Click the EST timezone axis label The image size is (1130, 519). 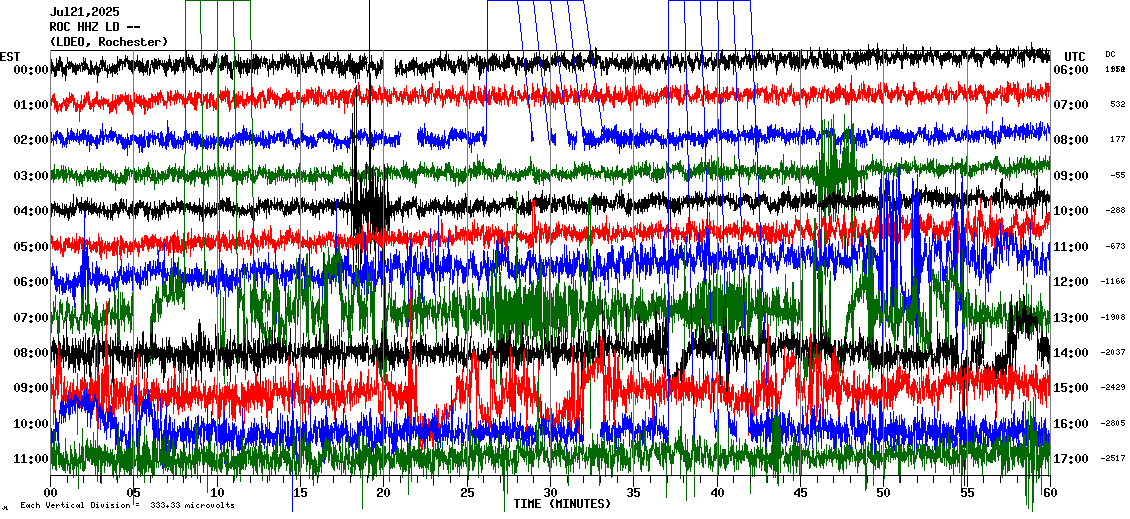pos(11,56)
